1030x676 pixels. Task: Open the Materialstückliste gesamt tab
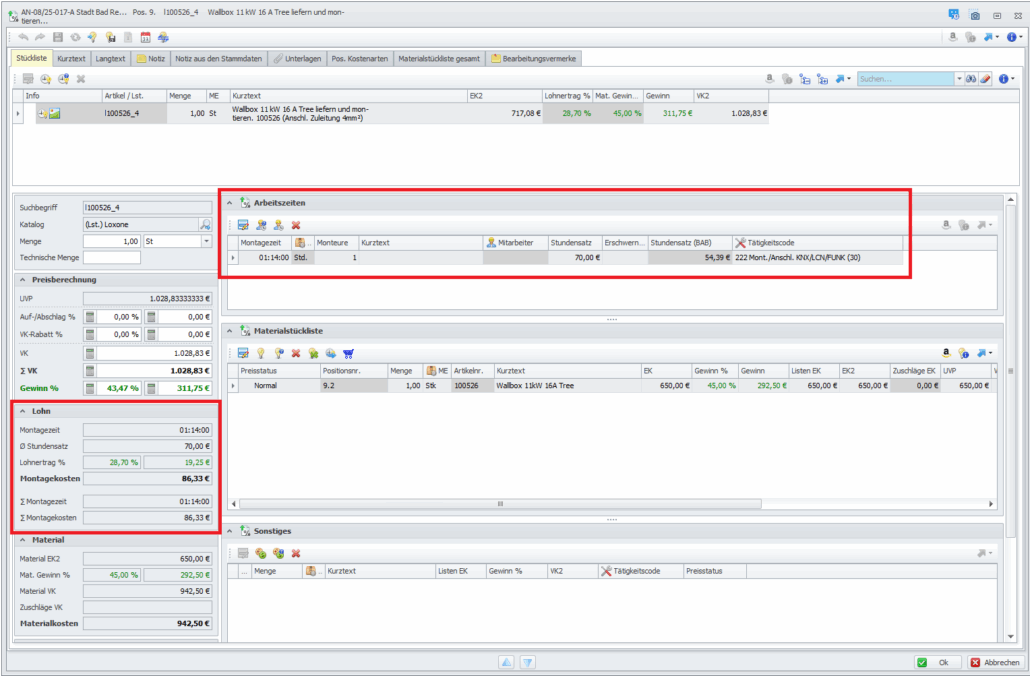coord(439,59)
